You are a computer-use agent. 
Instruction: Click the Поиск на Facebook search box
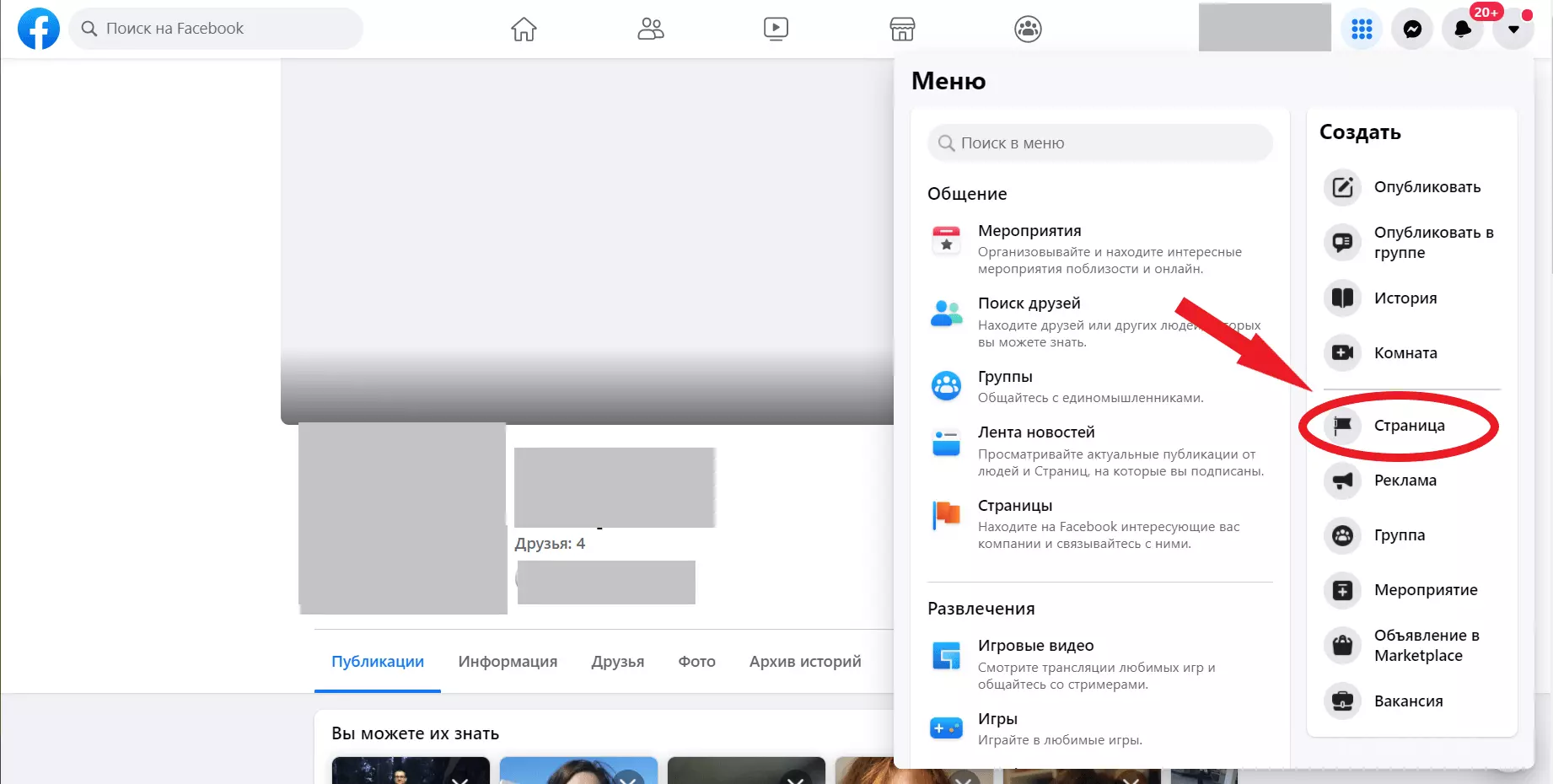pos(216,29)
